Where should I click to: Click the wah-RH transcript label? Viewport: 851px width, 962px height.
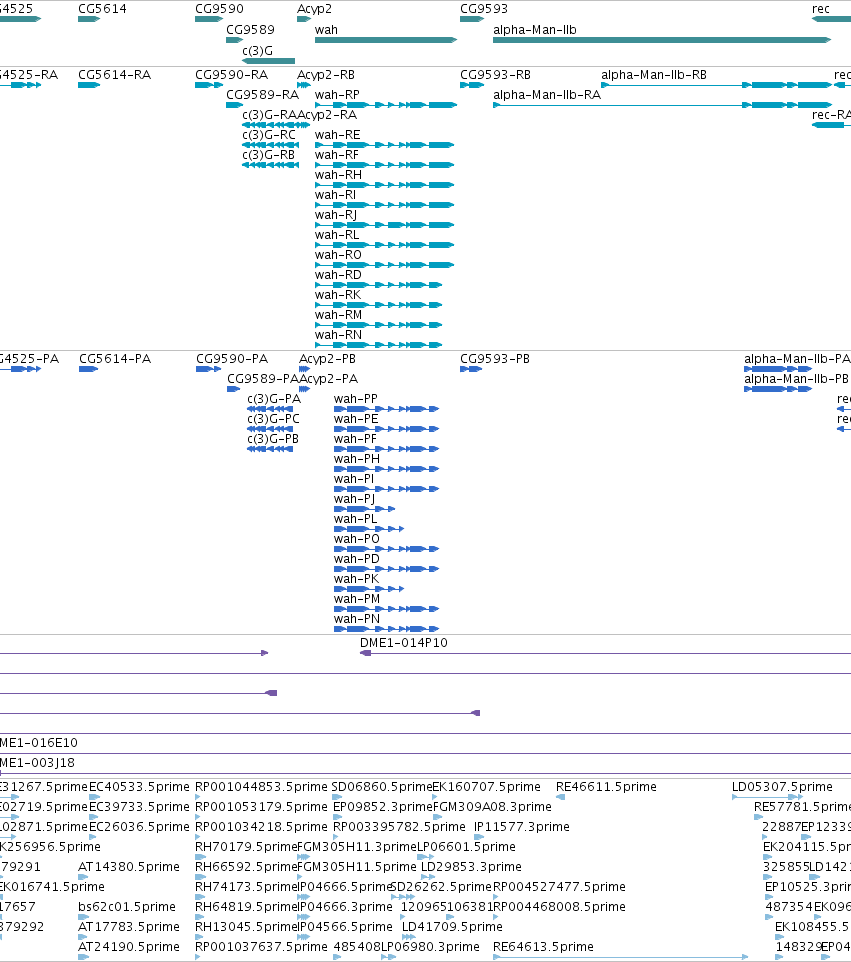pyautogui.click(x=339, y=175)
